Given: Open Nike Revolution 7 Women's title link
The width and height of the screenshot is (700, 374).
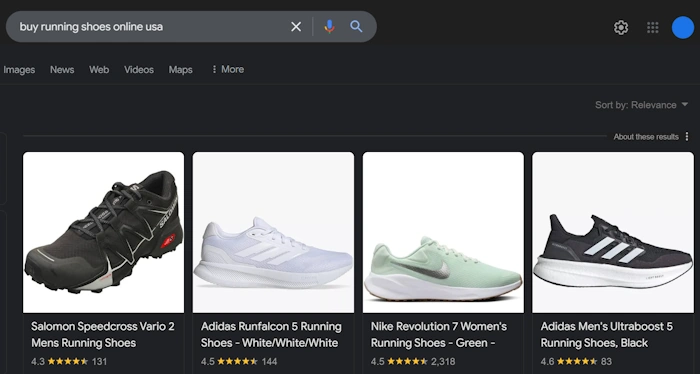Looking at the screenshot, I should [439, 335].
